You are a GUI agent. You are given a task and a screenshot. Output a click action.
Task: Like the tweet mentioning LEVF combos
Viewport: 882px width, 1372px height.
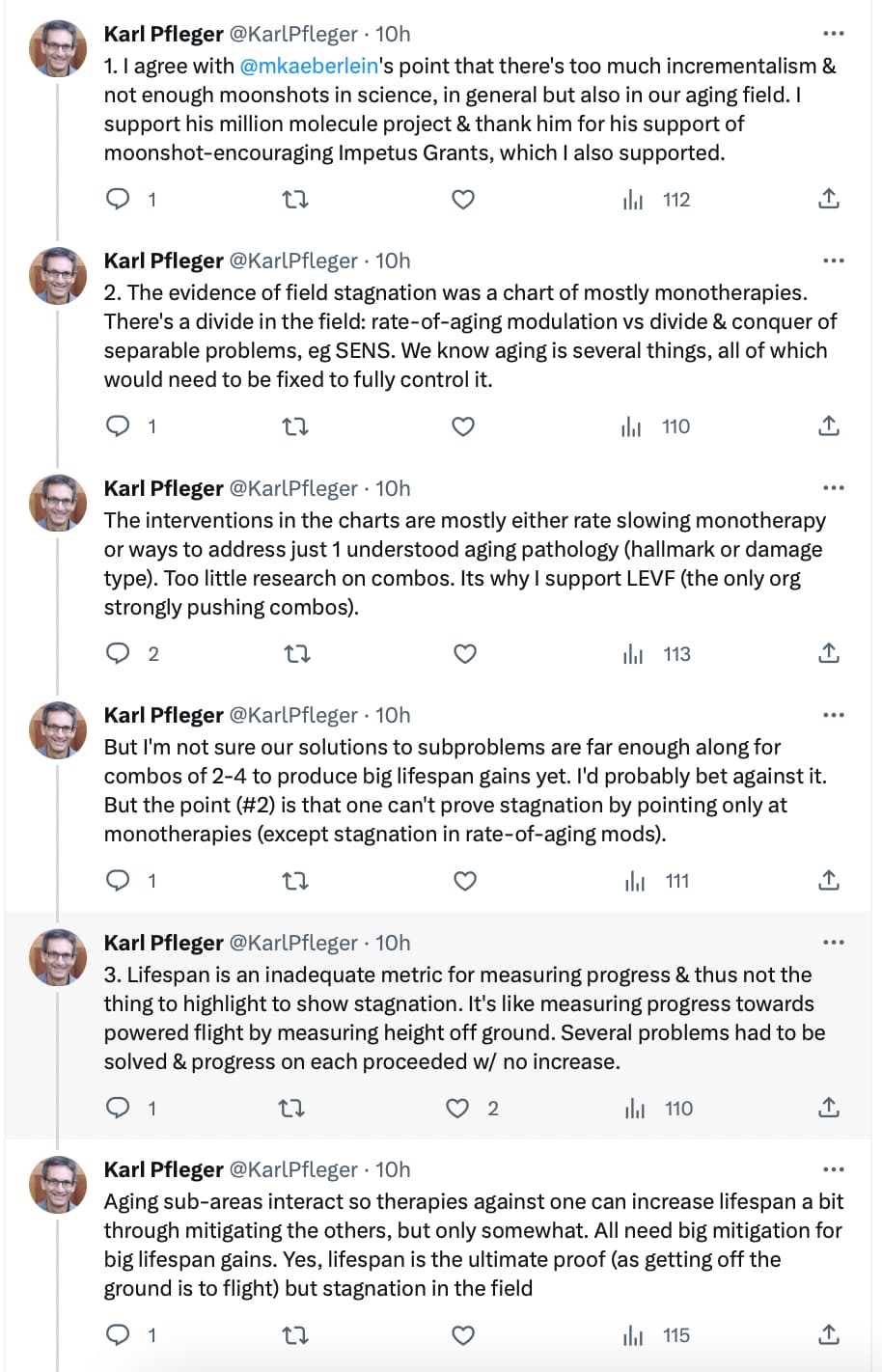coord(464,654)
